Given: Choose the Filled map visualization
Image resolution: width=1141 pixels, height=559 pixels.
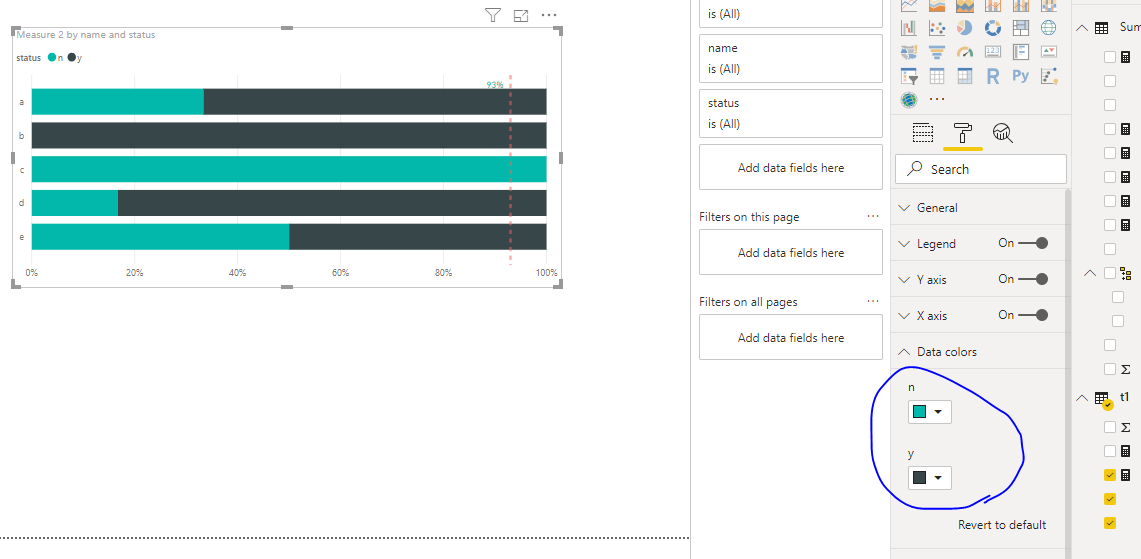Looking at the screenshot, I should (x=908, y=52).
